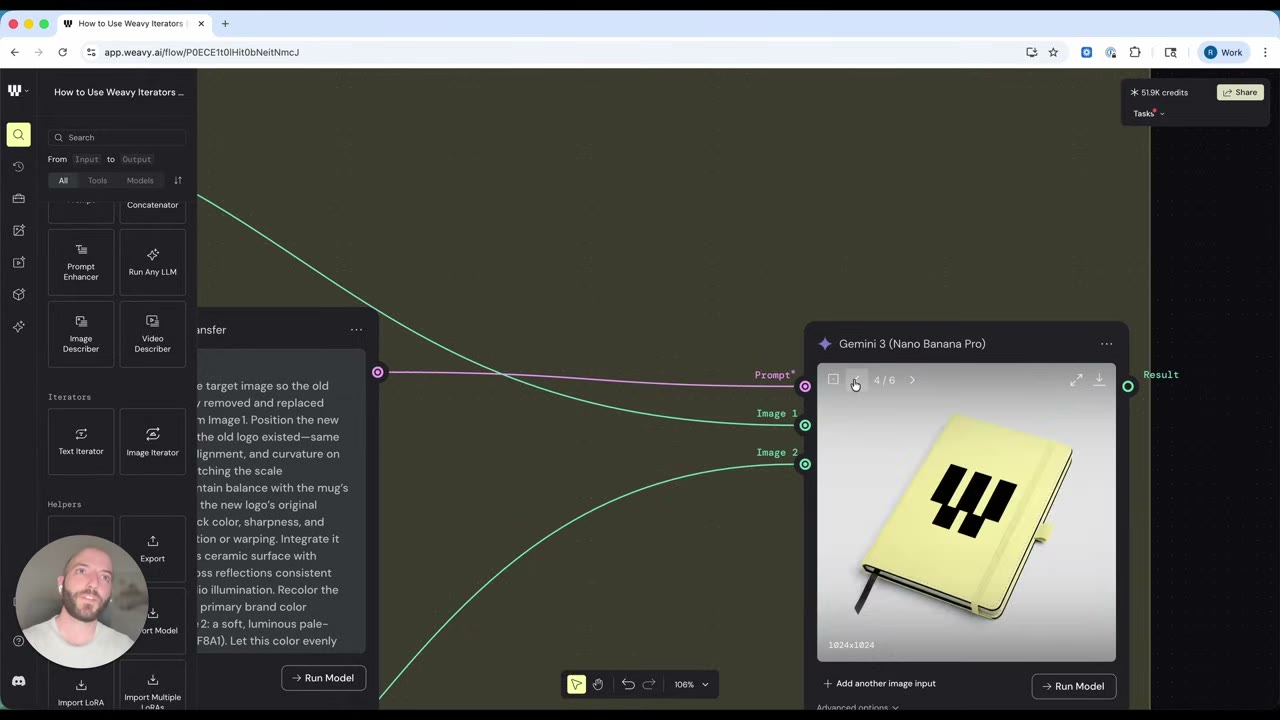Screen dimensions: 1280x720
Task: Download the generated notebook image
Action: (x=1099, y=380)
